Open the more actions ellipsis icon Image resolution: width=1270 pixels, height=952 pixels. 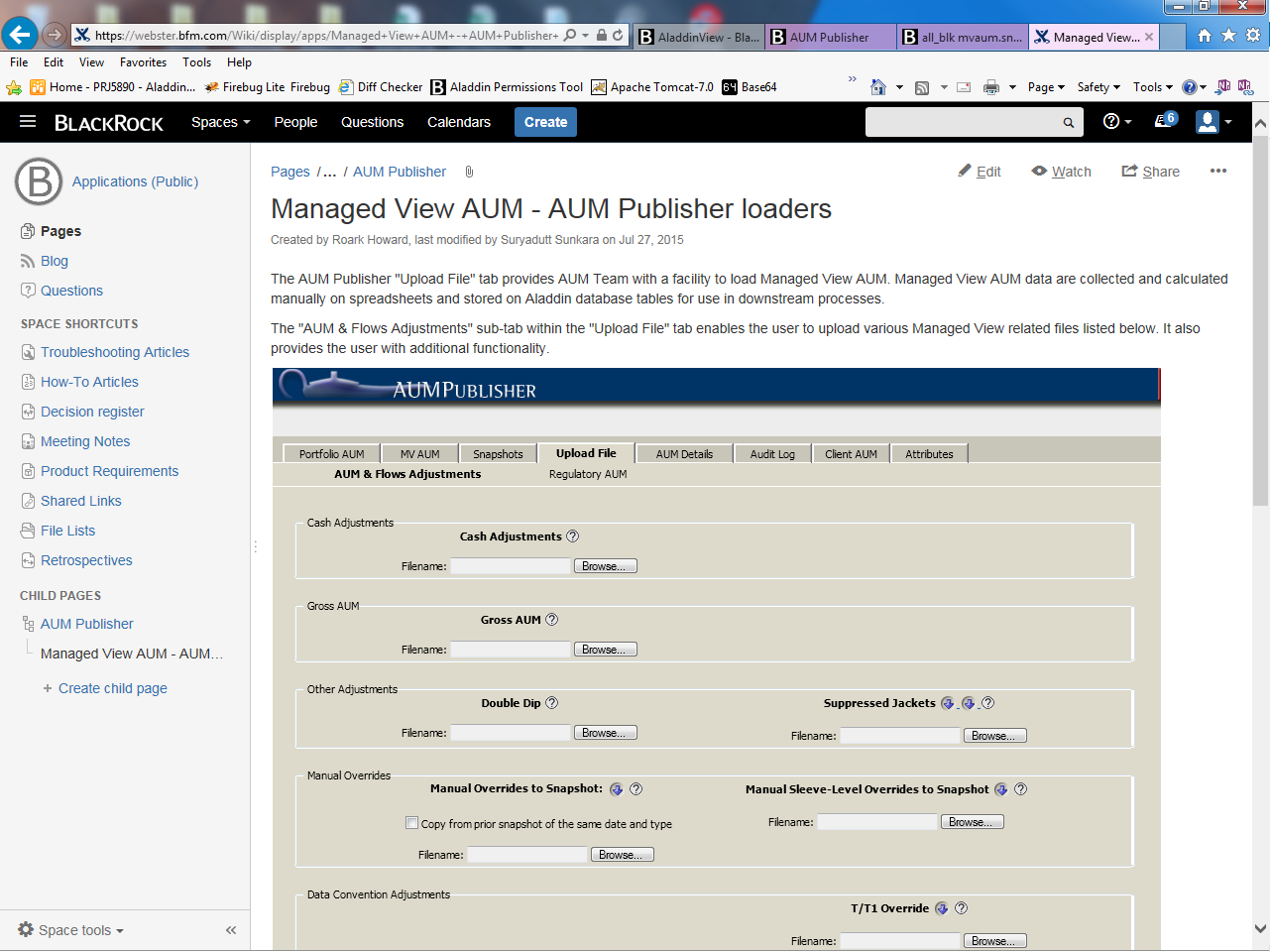[1218, 171]
